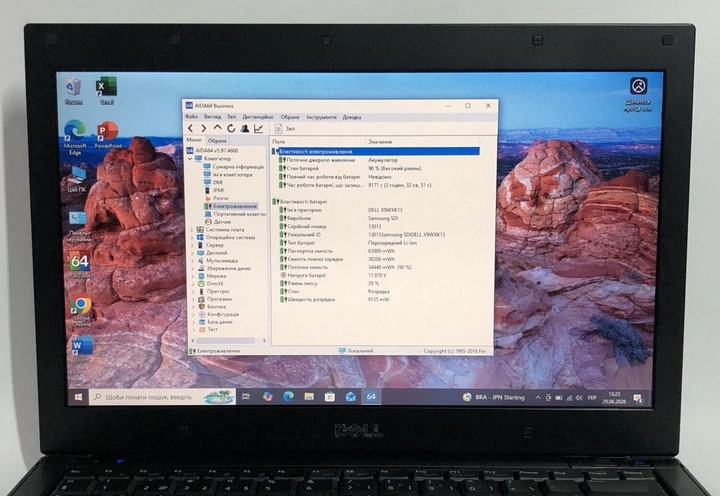Select the Датчик tree item

click(218, 222)
